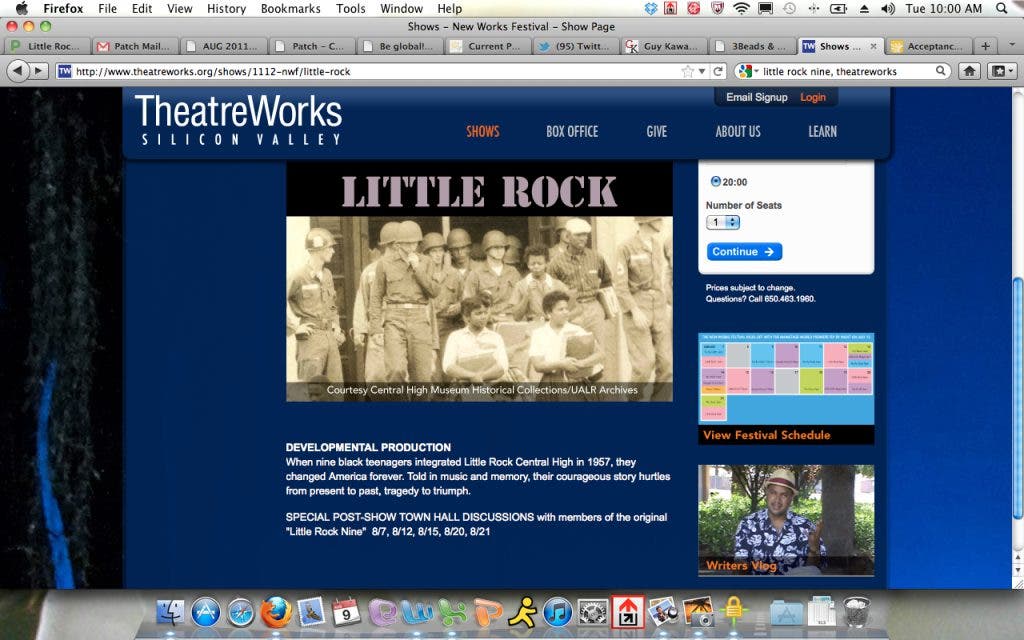Image resolution: width=1024 pixels, height=640 pixels.
Task: Open View Festival Schedule calendar thumbnail
Action: coord(786,389)
